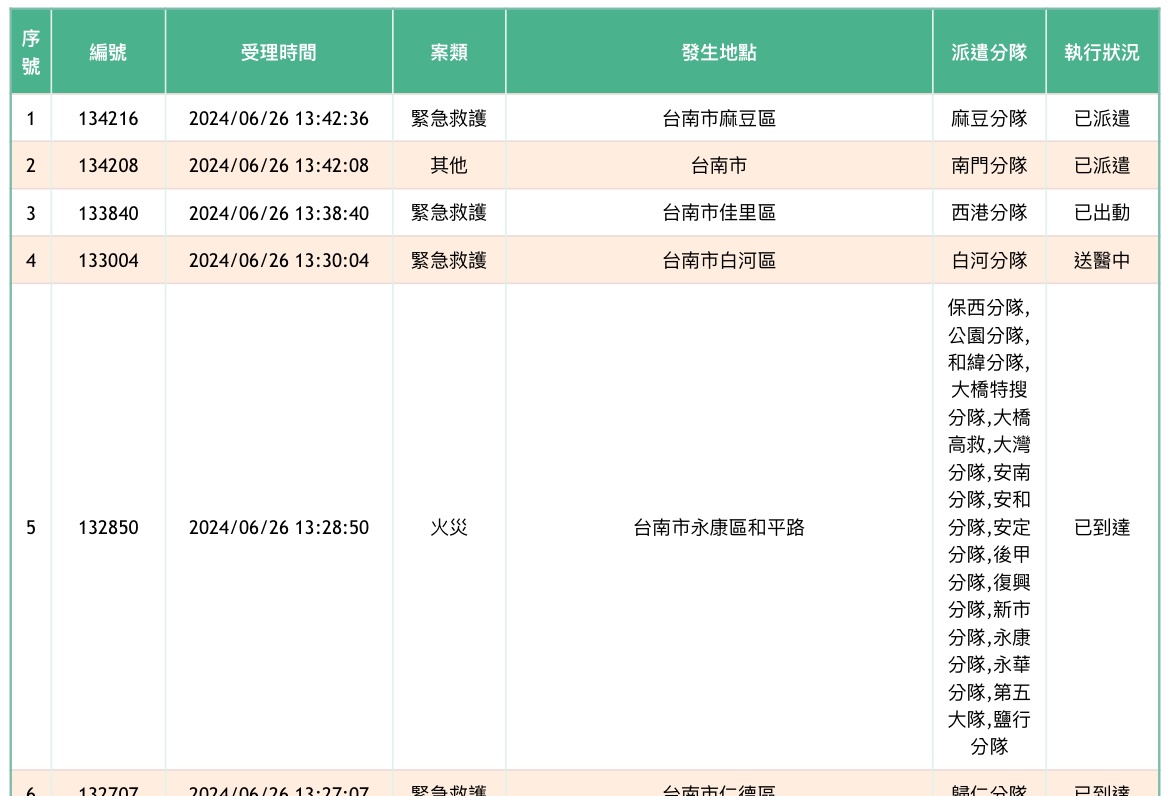Click case number 132850
The width and height of the screenshot is (1170, 796).
[x=108, y=528]
